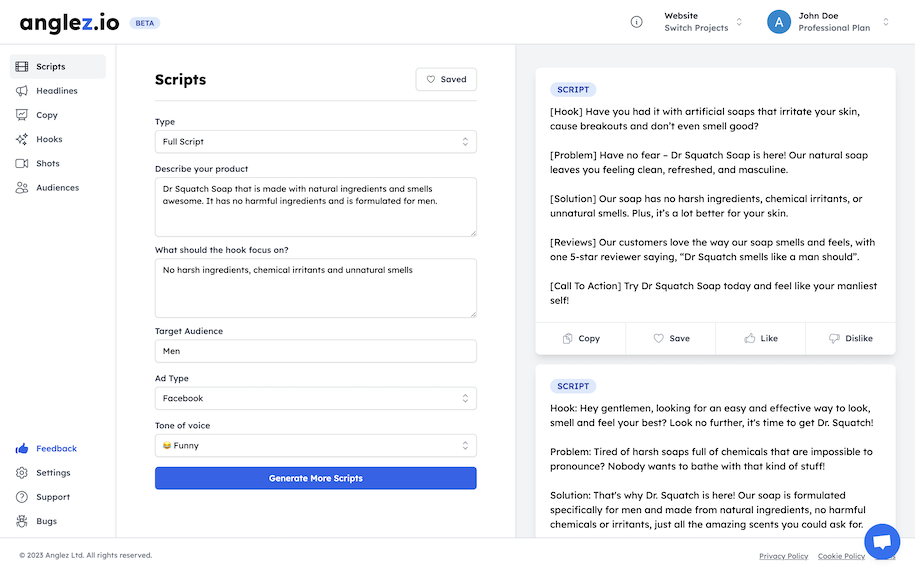
Task: Click the info circle icon in header
Action: [x=637, y=22]
